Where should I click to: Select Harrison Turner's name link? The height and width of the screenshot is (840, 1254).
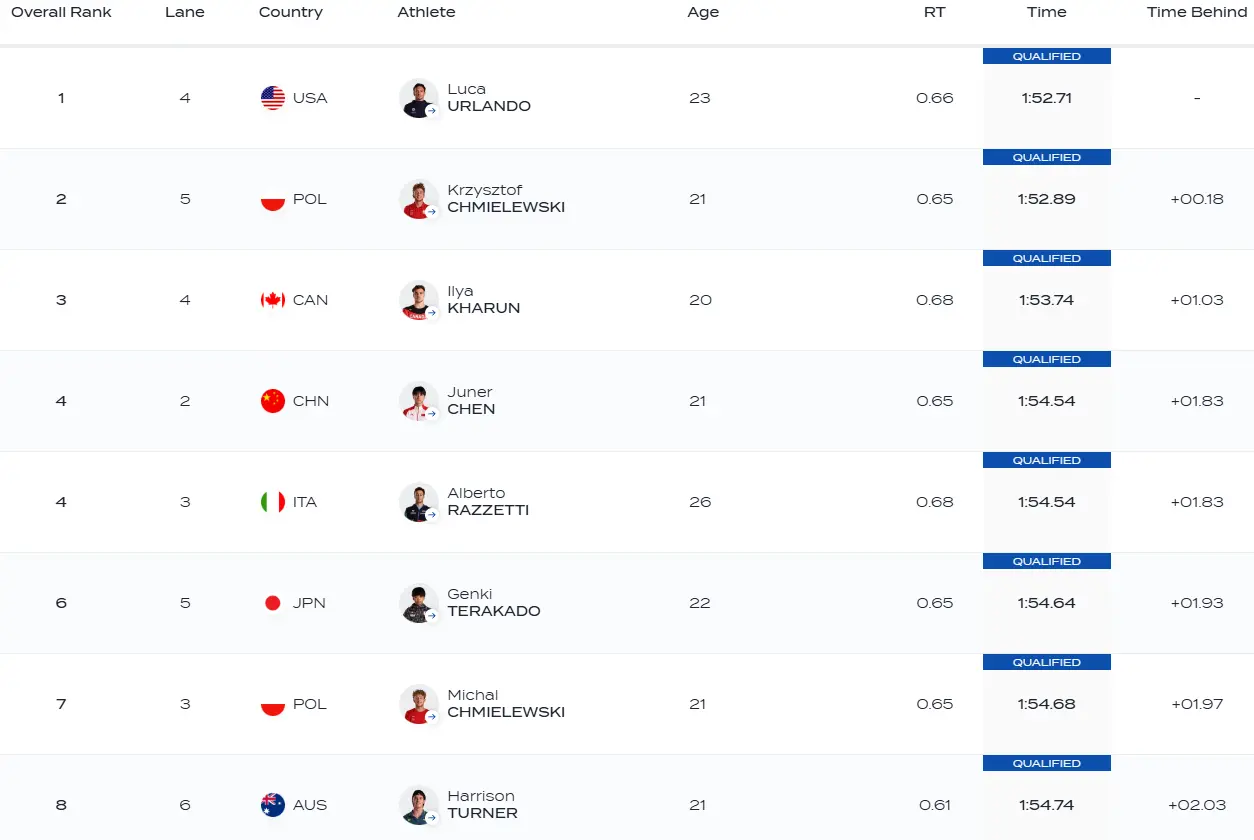pos(482,805)
